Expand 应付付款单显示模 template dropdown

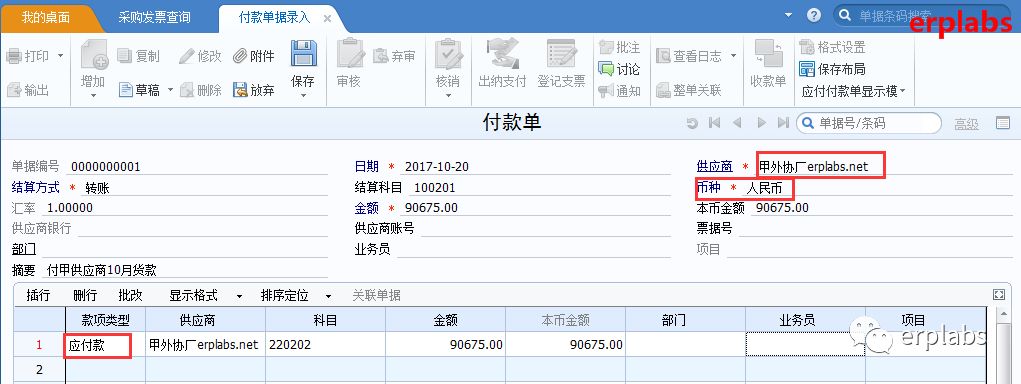[x=902, y=92]
